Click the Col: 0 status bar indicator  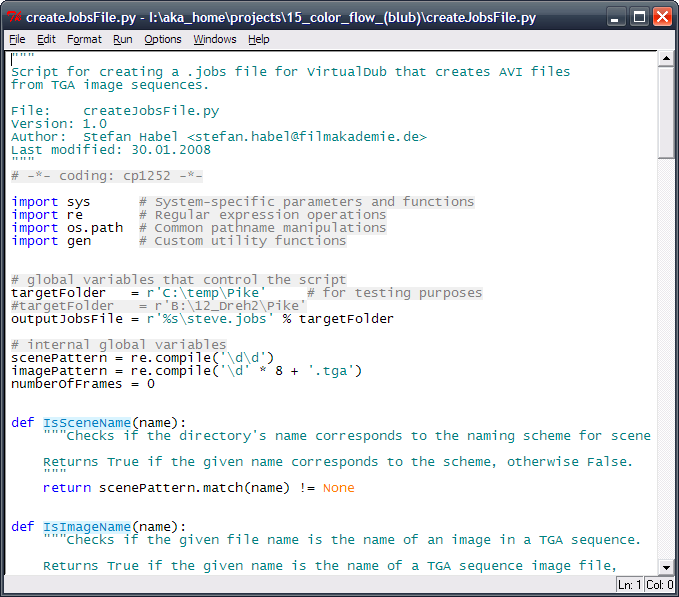click(x=659, y=584)
